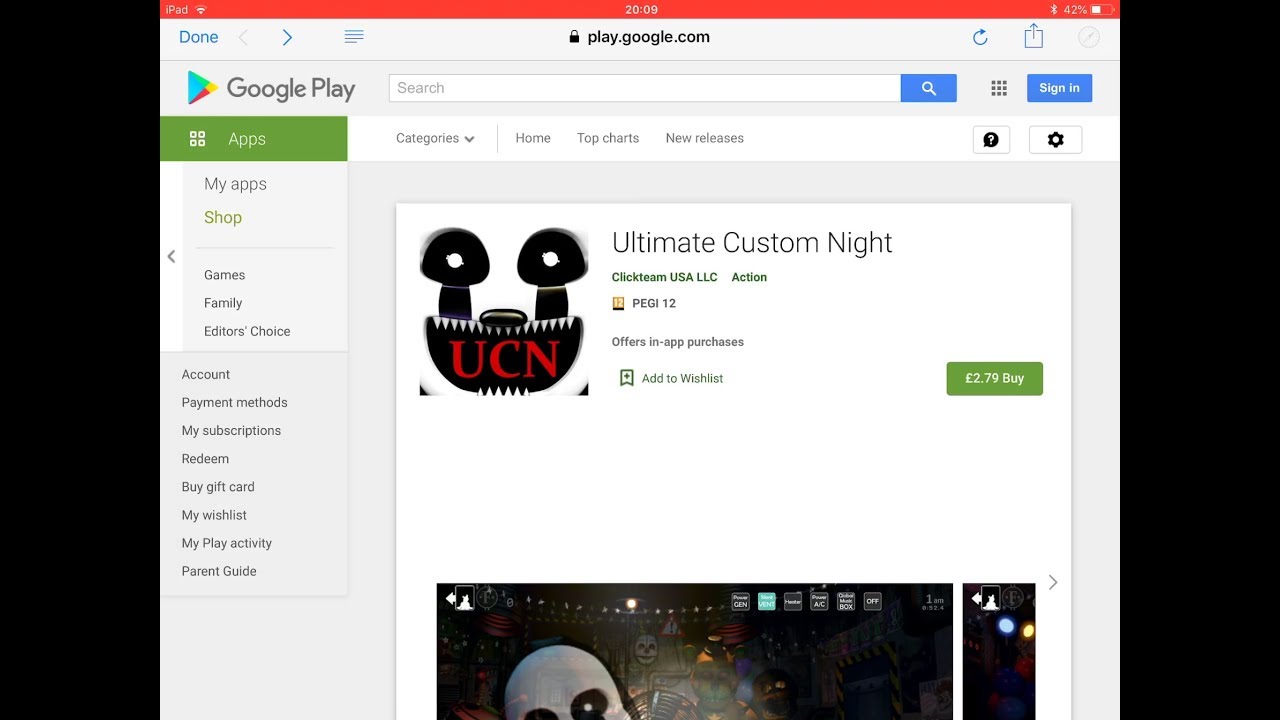Tap the Safari back arrow
This screenshot has height=720, width=1280.
pyautogui.click(x=243, y=37)
